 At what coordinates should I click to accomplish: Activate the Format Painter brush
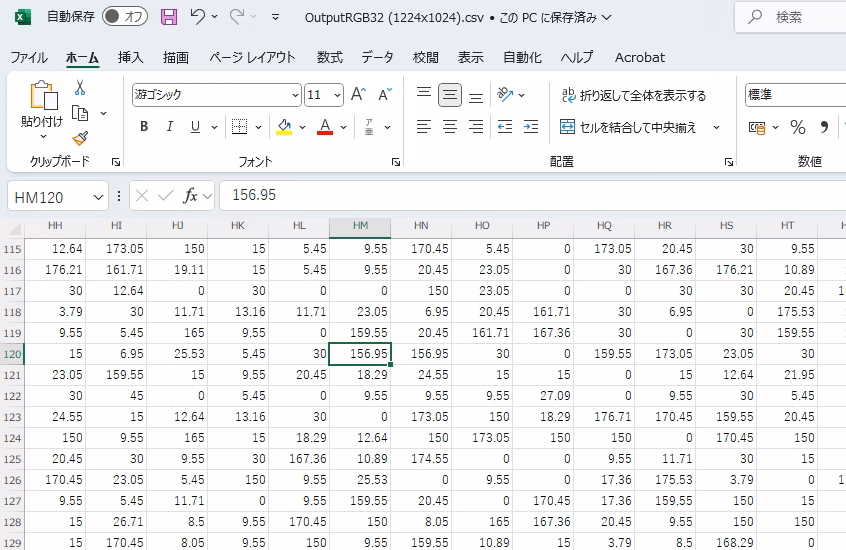click(x=80, y=139)
